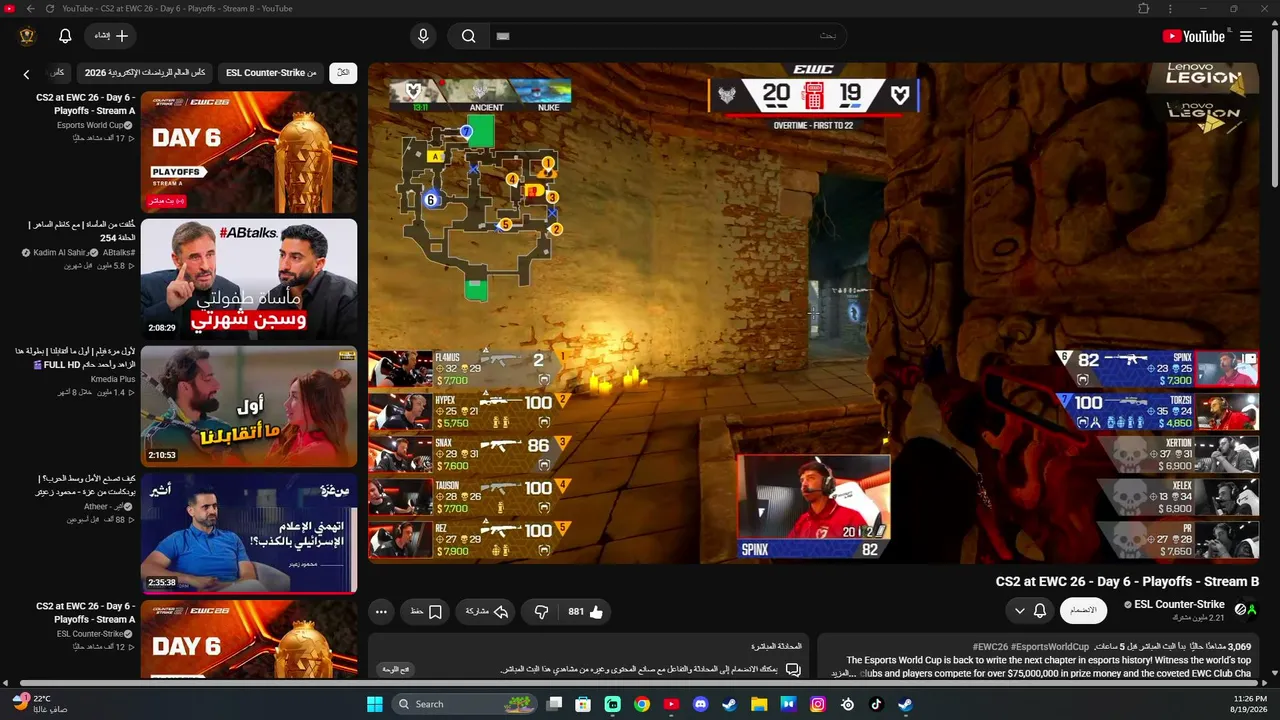Click the Join (الانضمام) button
1280x720 pixels.
click(1083, 610)
